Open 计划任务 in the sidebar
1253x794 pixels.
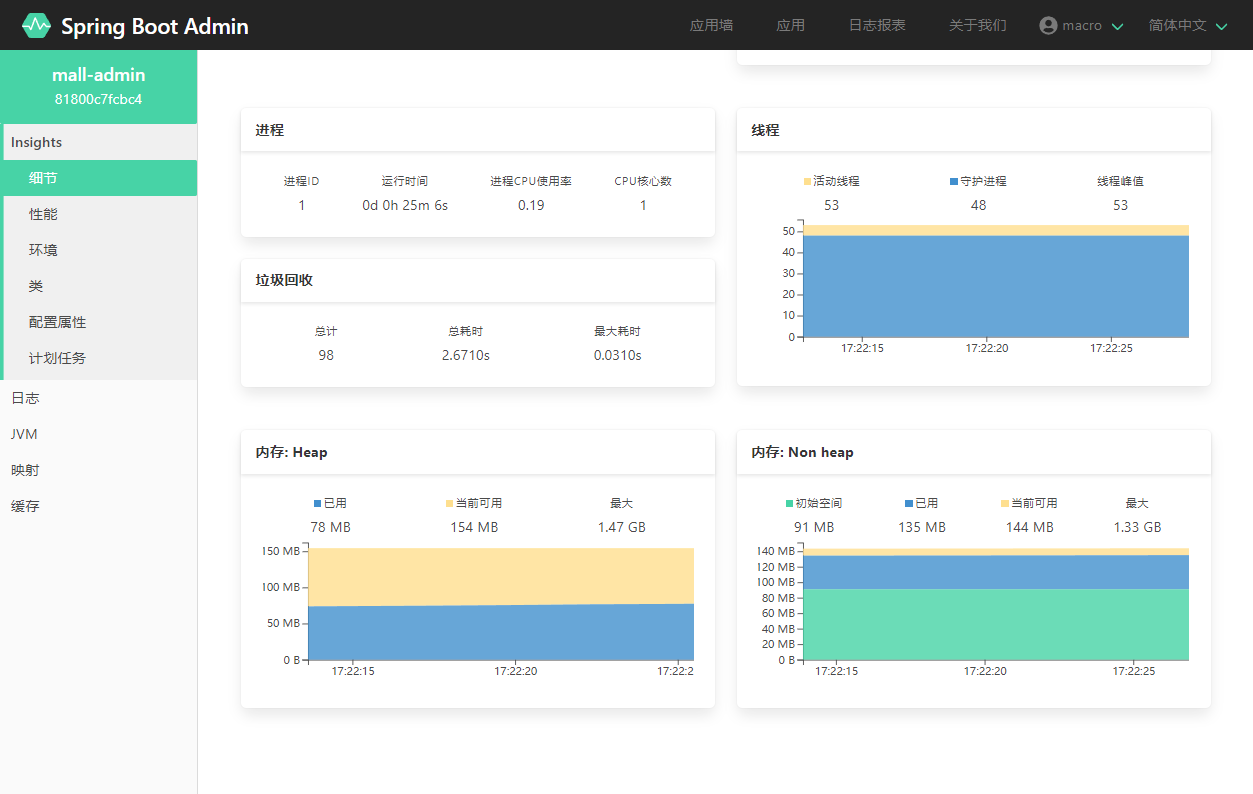coord(57,358)
